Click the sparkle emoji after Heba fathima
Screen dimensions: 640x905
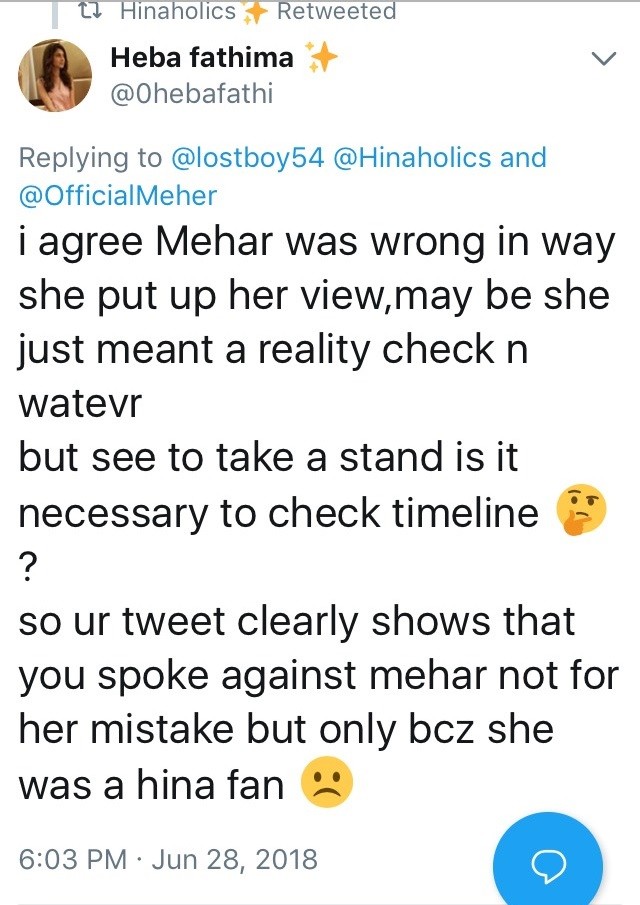pyautogui.click(x=320, y=57)
